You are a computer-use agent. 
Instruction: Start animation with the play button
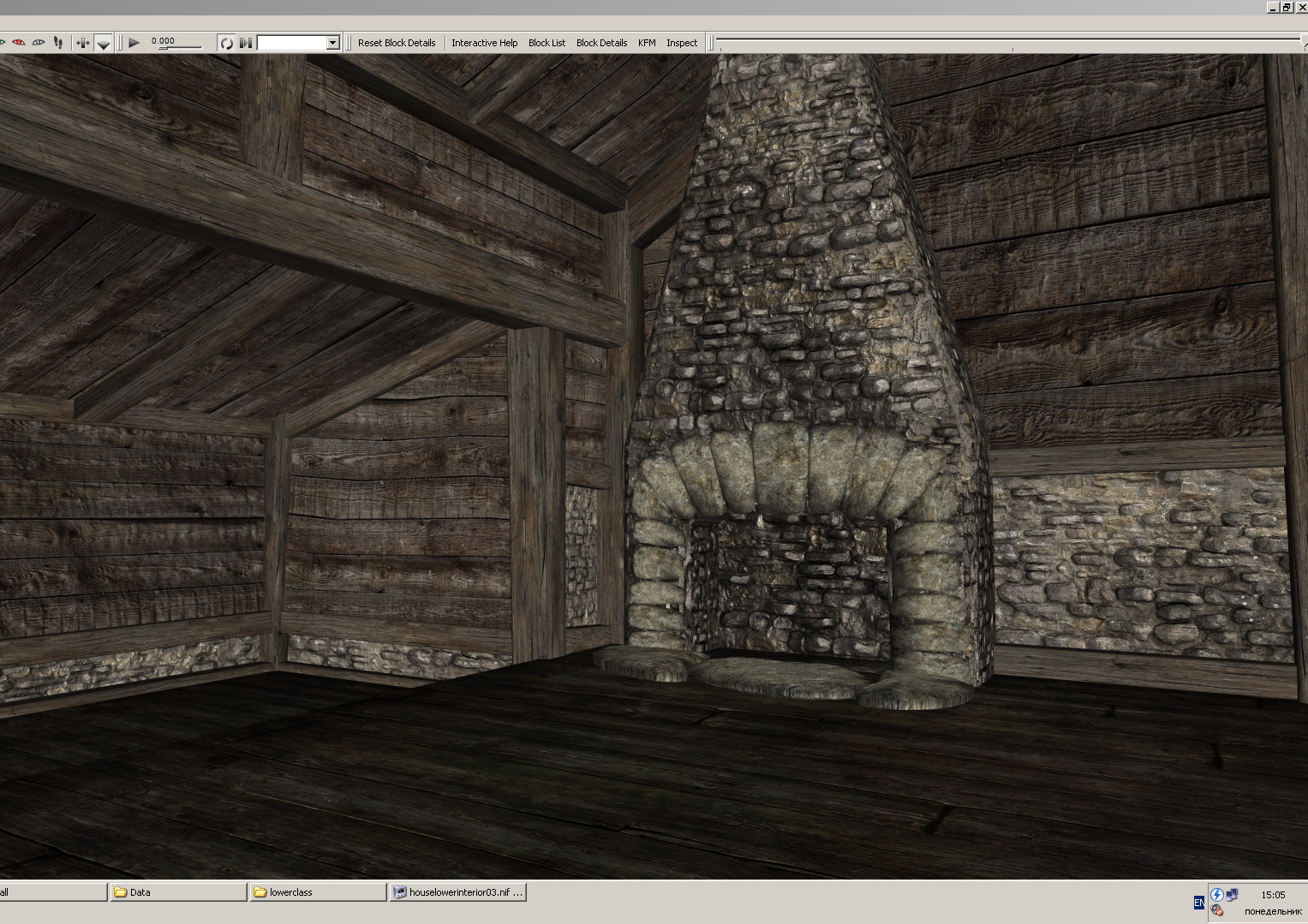tap(134, 42)
